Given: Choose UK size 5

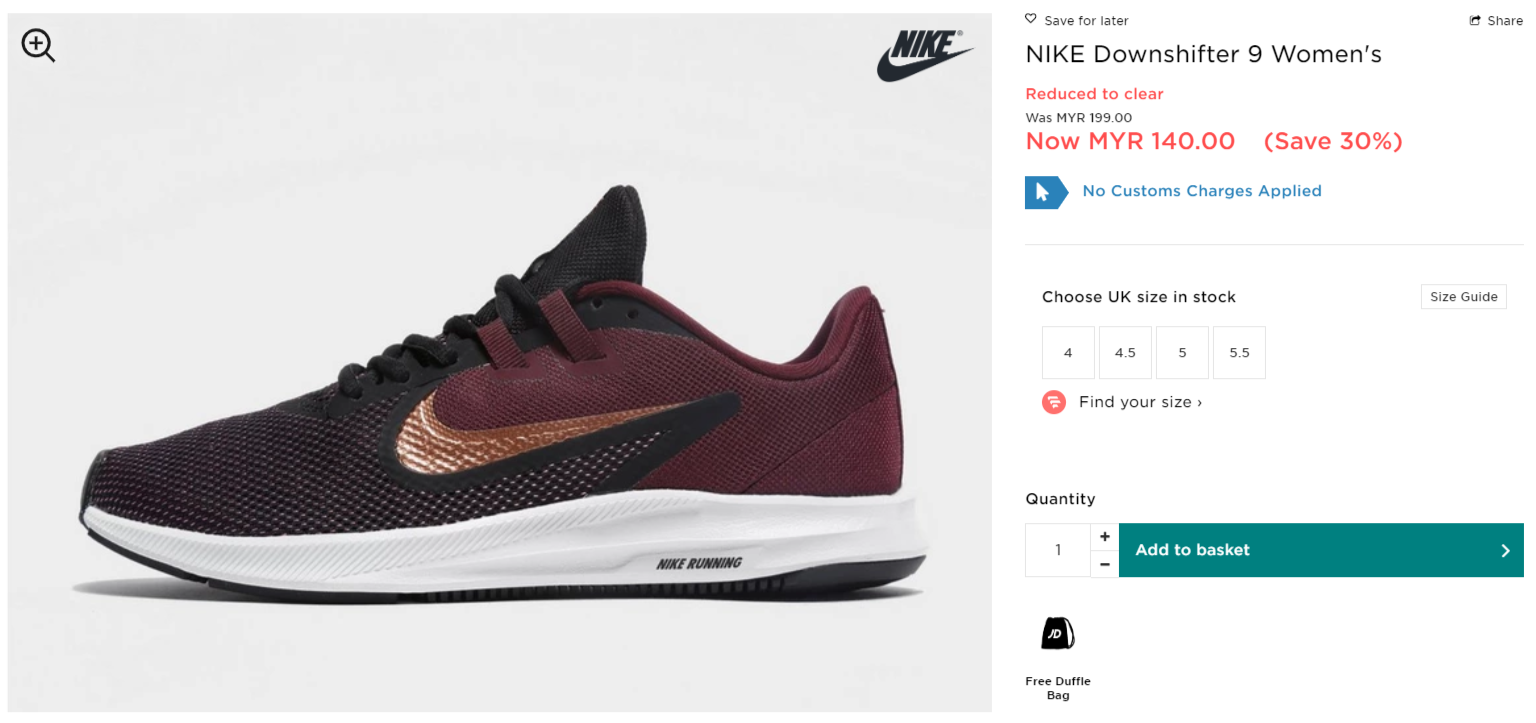Looking at the screenshot, I should pyautogui.click(x=1182, y=353).
